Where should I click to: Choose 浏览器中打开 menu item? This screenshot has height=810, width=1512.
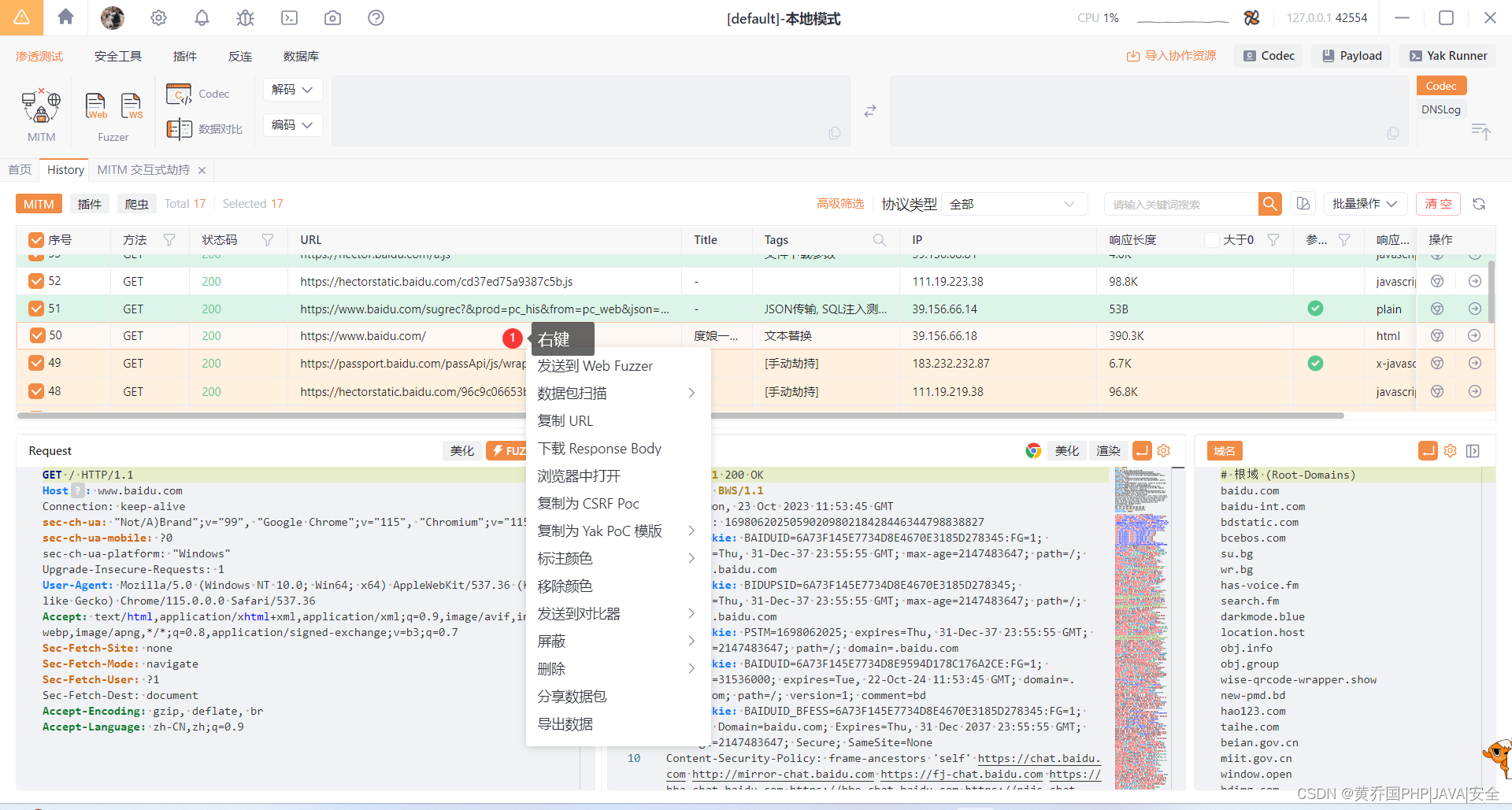pyautogui.click(x=618, y=475)
